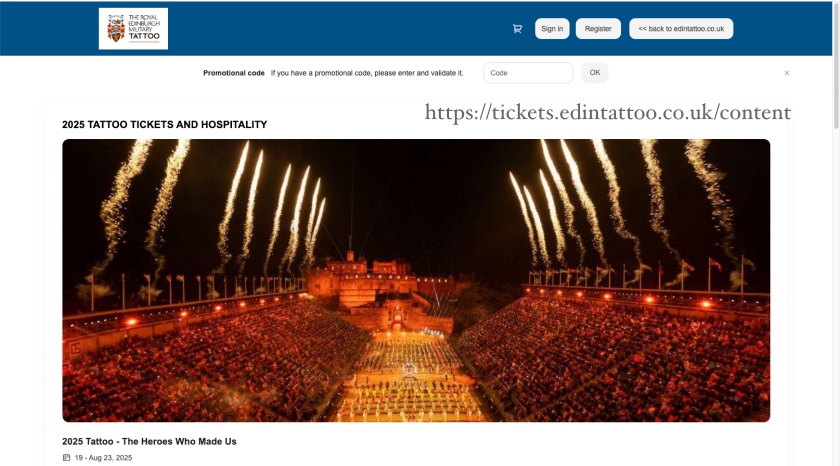Click the 2025 Tattoo Tickets and Hospitality heading
Image resolution: width=840 pixels, height=466 pixels.
[x=164, y=124]
